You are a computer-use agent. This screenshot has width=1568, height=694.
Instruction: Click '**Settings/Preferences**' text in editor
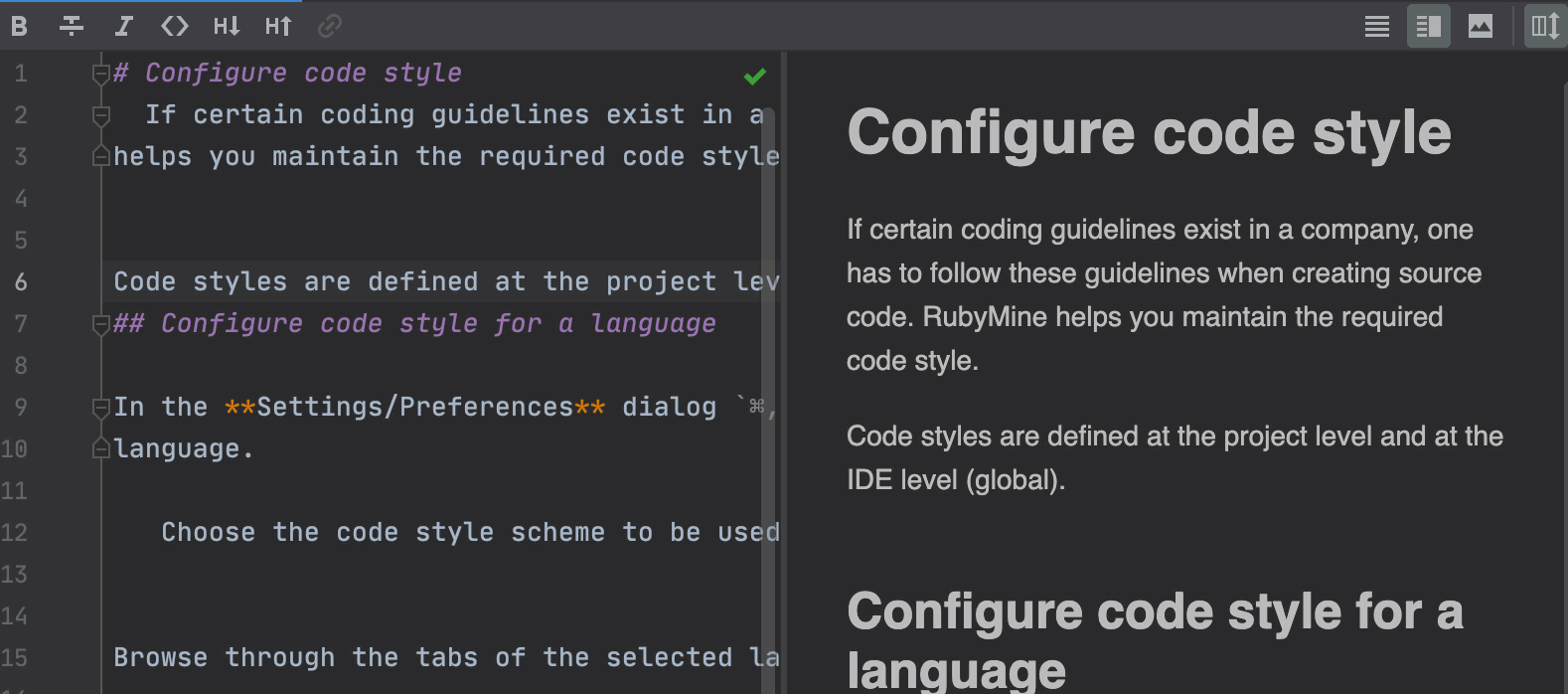[x=415, y=408]
